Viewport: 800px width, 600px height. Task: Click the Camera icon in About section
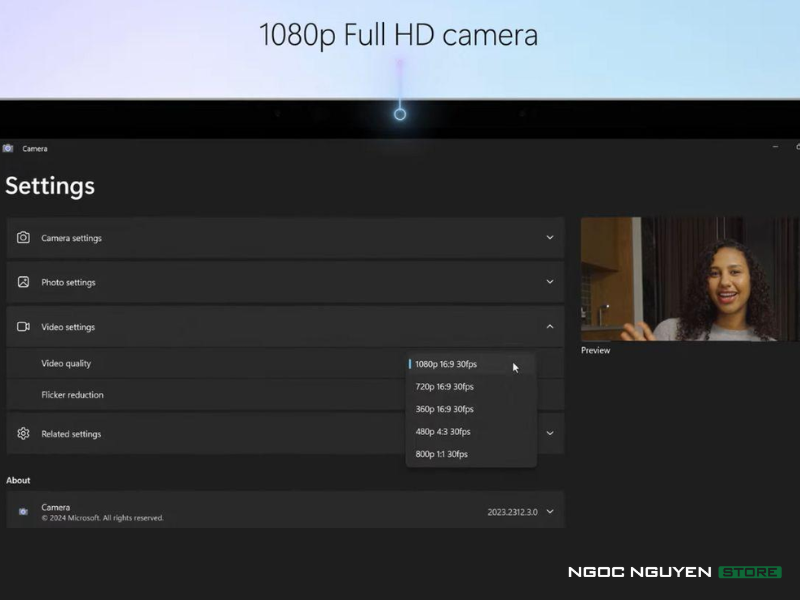[23, 512]
